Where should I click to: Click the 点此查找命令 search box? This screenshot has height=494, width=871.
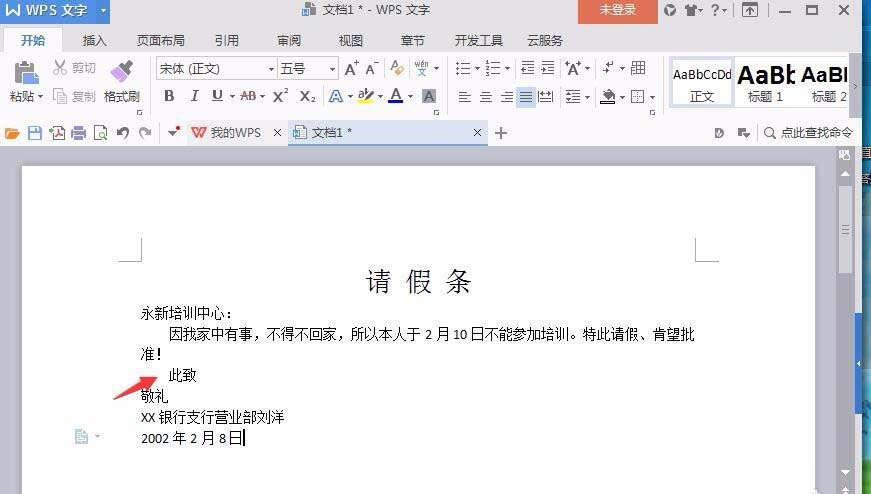click(808, 133)
